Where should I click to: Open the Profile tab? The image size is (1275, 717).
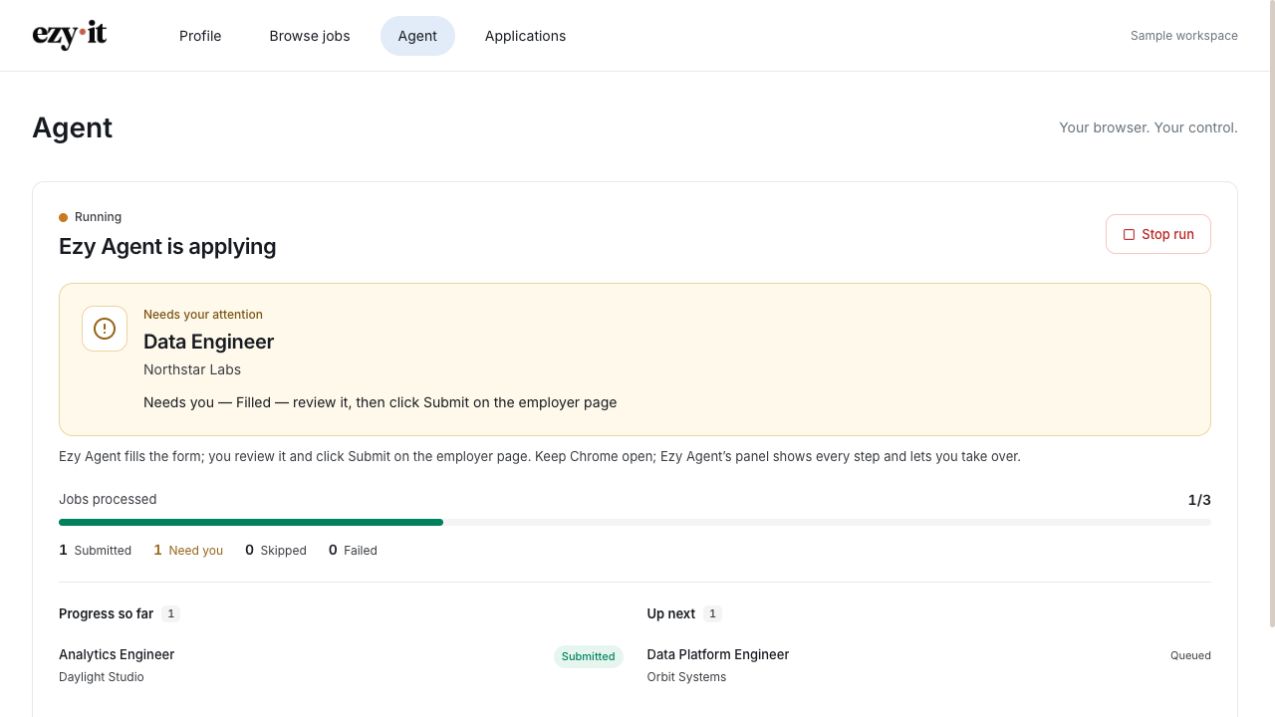pyautogui.click(x=200, y=36)
